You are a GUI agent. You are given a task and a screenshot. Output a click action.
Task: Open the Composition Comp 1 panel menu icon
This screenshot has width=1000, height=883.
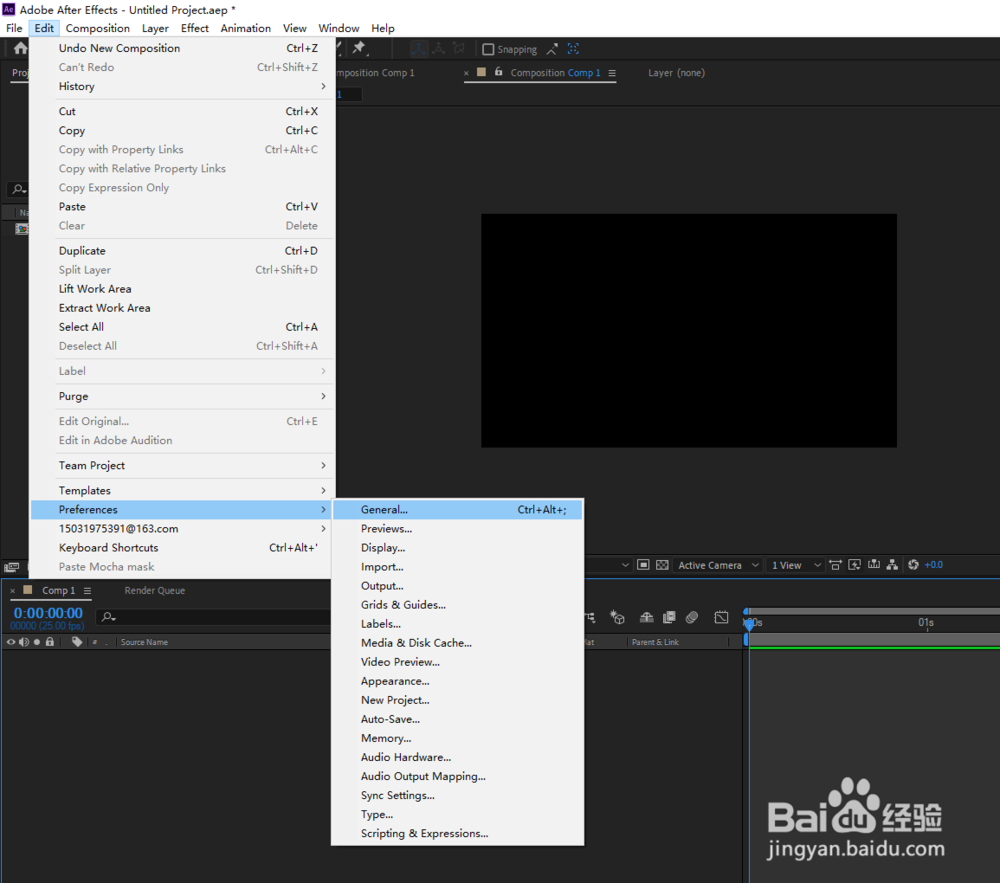pos(612,73)
